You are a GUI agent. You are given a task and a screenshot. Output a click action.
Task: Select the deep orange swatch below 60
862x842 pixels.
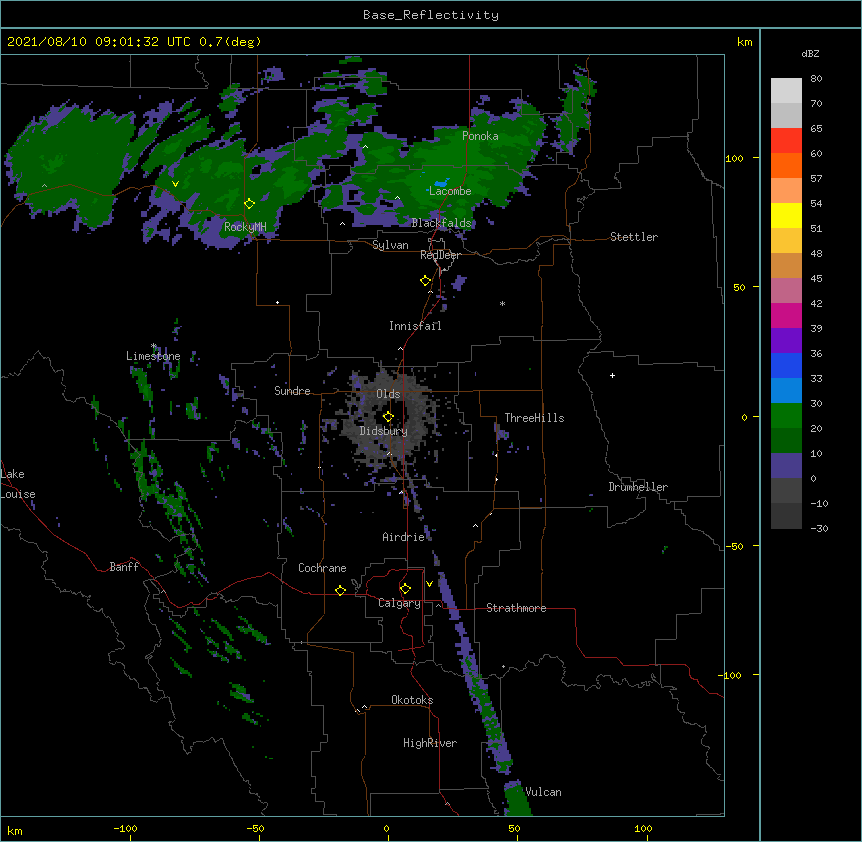tap(786, 165)
